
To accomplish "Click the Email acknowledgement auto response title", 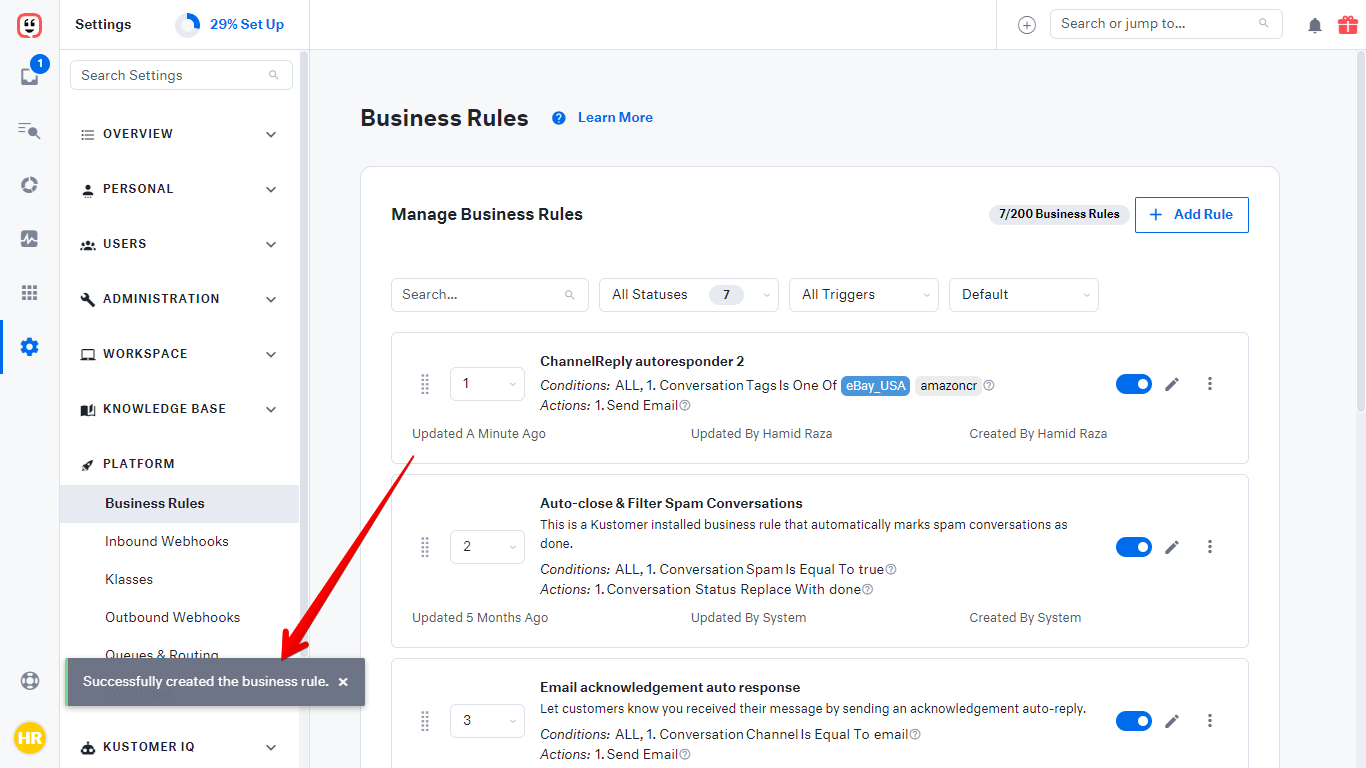I will pyautogui.click(x=670, y=688).
